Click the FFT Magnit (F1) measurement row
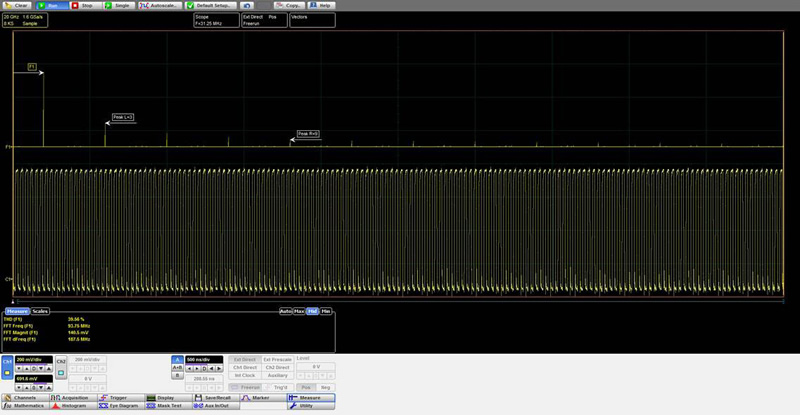The image size is (800, 415). (x=46, y=332)
